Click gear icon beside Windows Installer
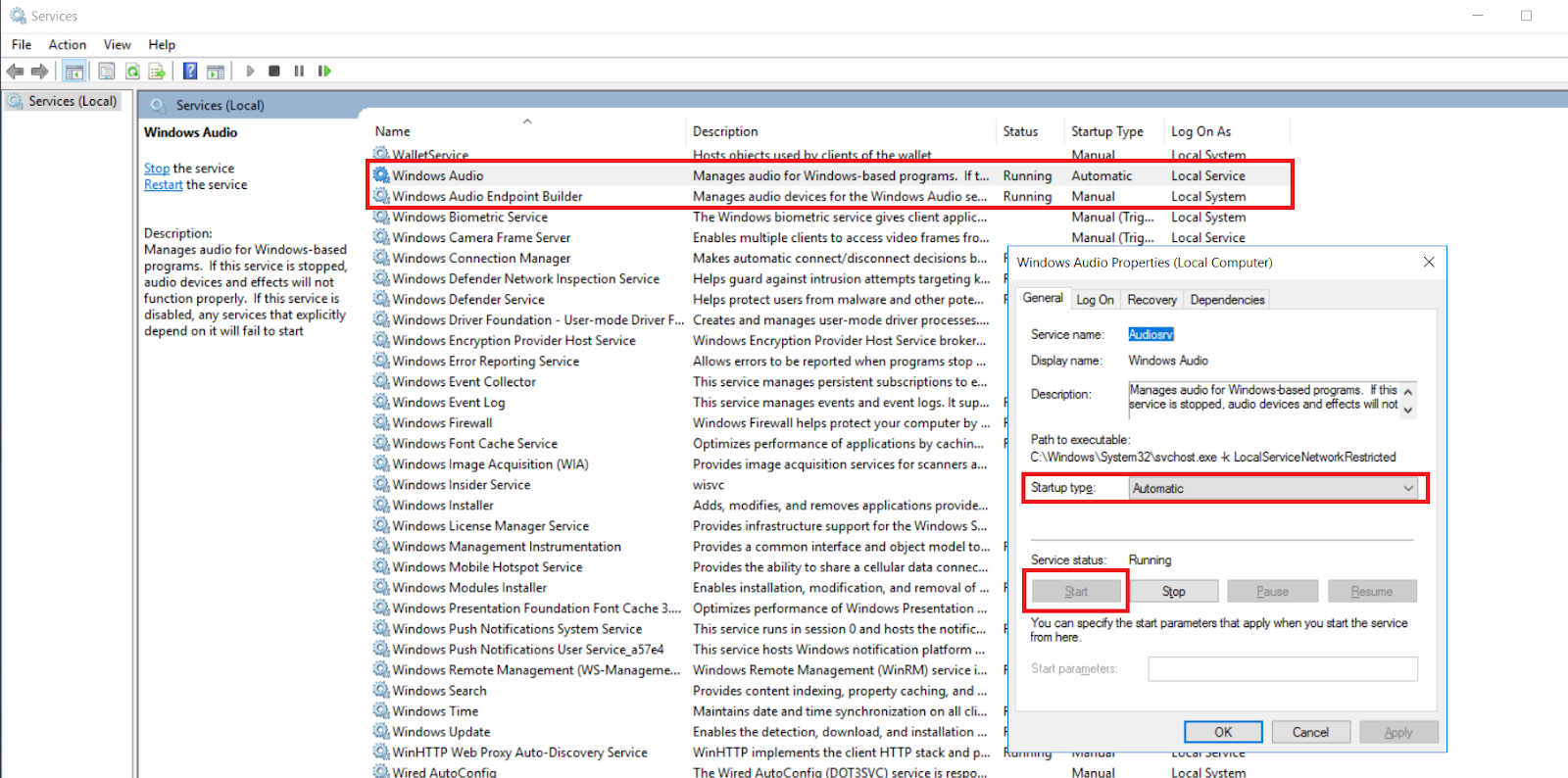 point(381,505)
